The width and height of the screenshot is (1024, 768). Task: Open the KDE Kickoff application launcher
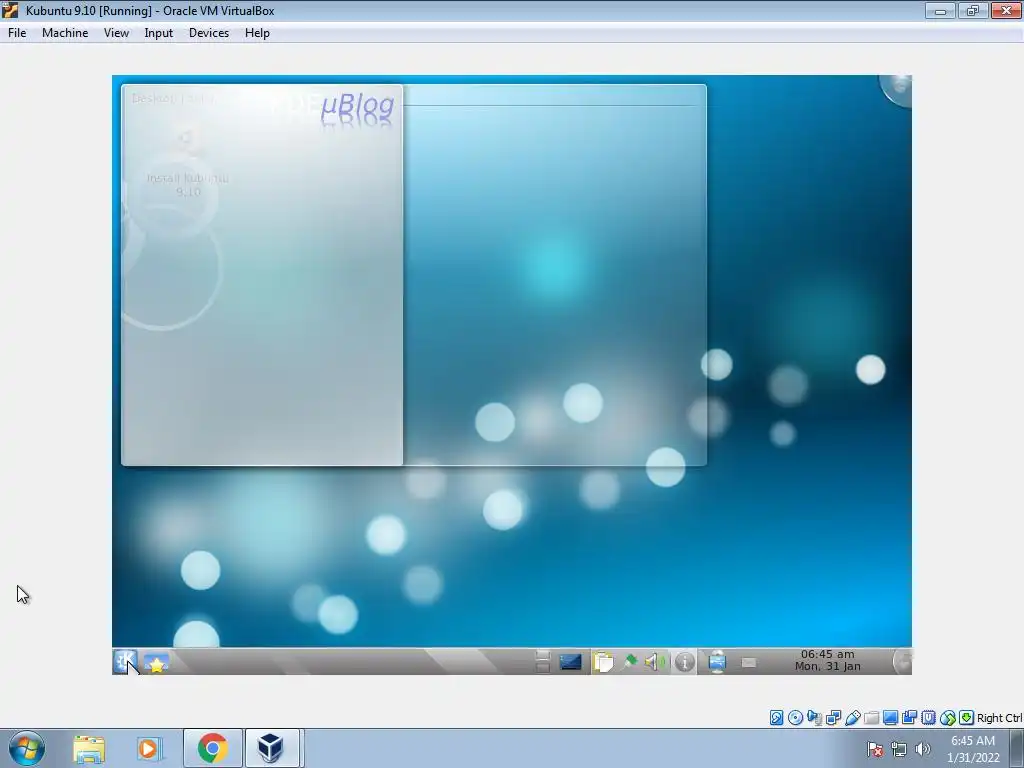[x=125, y=662]
